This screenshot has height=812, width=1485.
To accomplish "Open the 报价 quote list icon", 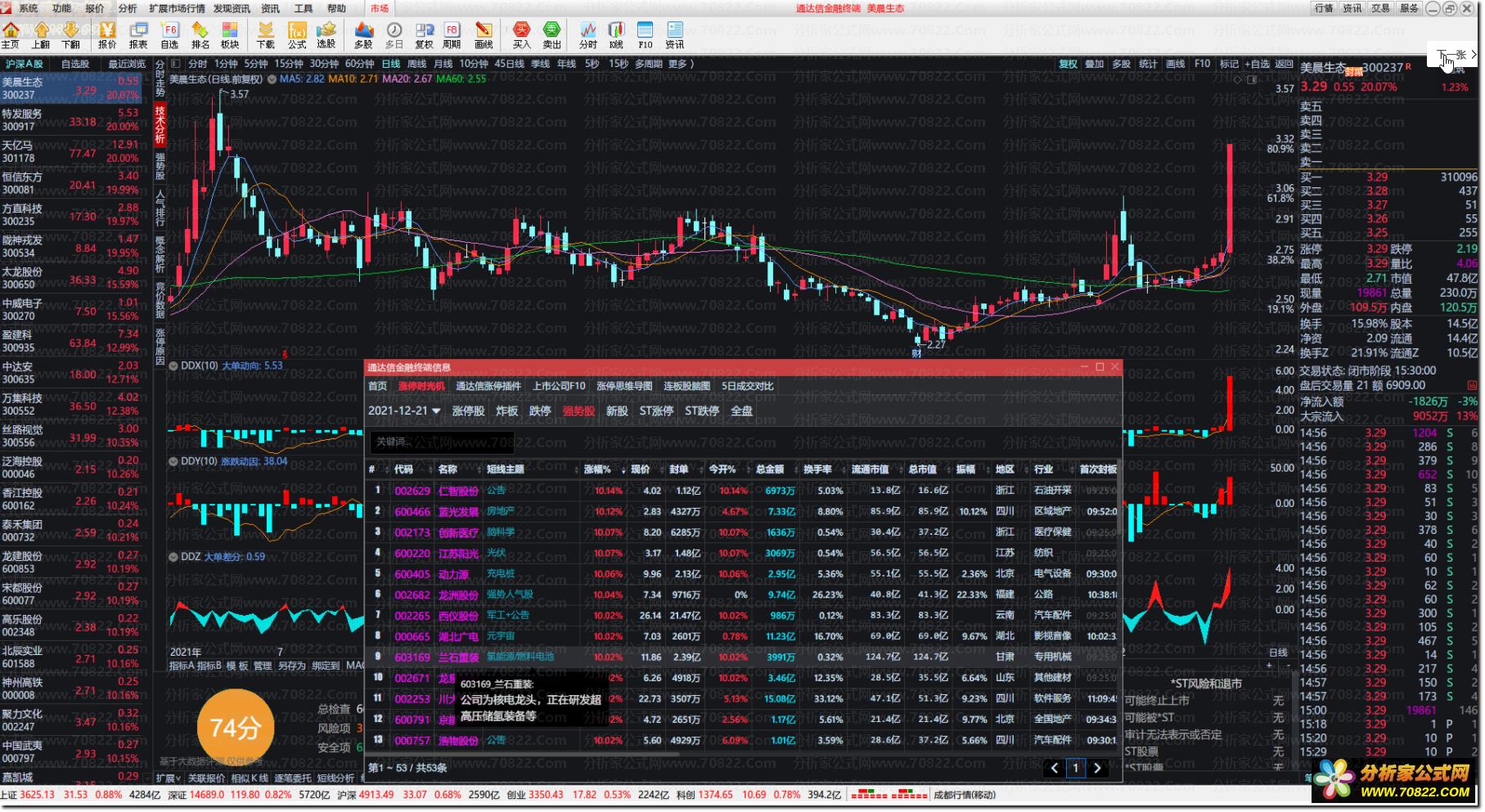I will [107, 35].
